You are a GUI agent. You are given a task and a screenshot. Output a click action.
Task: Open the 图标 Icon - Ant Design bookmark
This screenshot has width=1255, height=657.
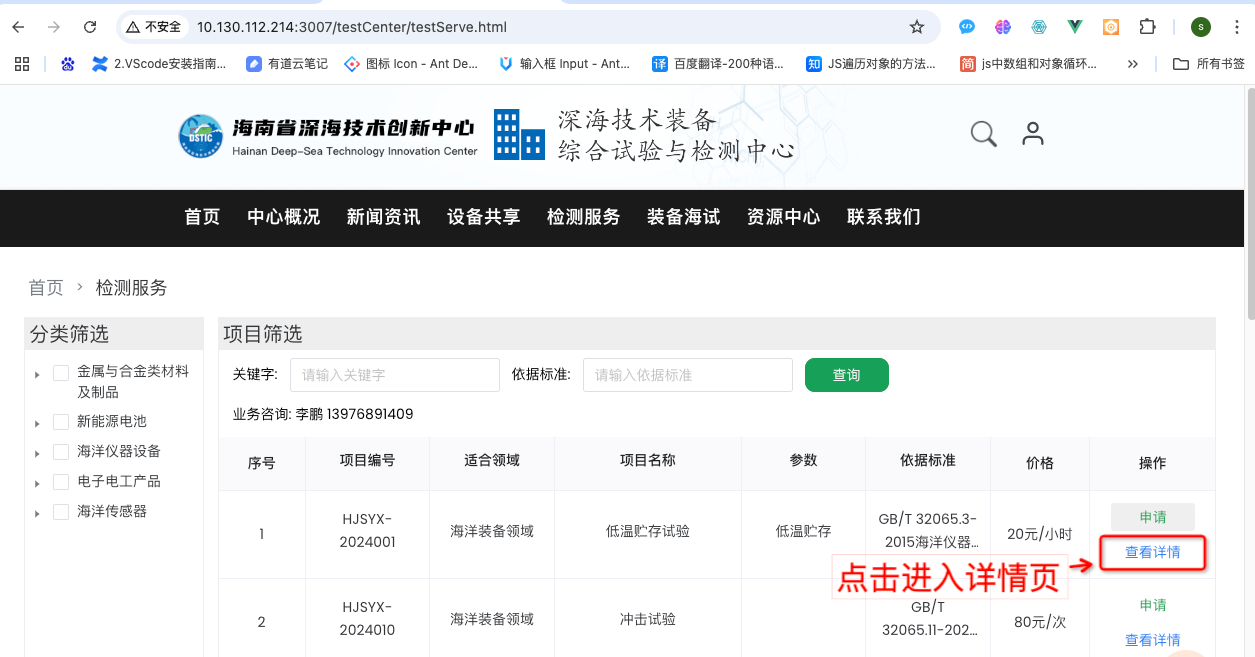pyautogui.click(x=411, y=64)
